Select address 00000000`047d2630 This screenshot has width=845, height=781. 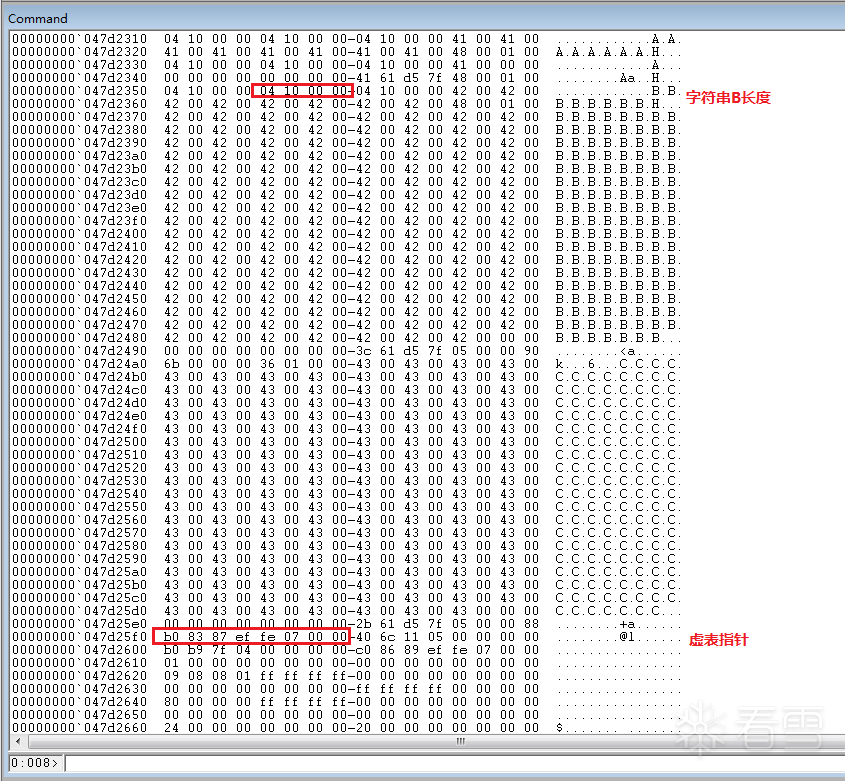[x=79, y=688]
